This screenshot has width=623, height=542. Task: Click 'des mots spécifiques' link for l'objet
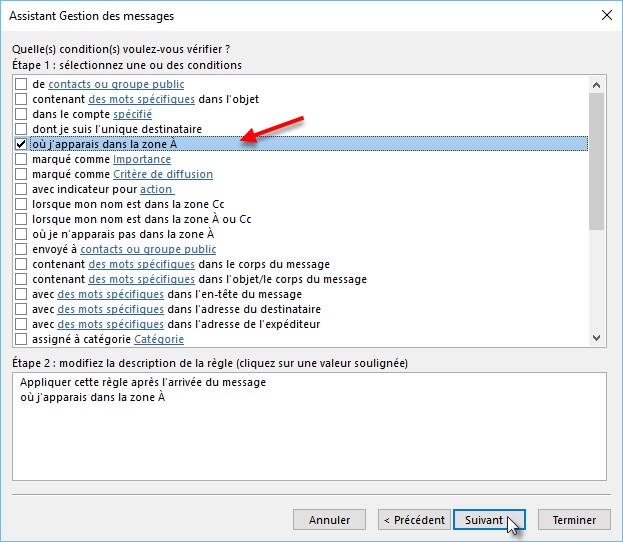[x=141, y=99]
